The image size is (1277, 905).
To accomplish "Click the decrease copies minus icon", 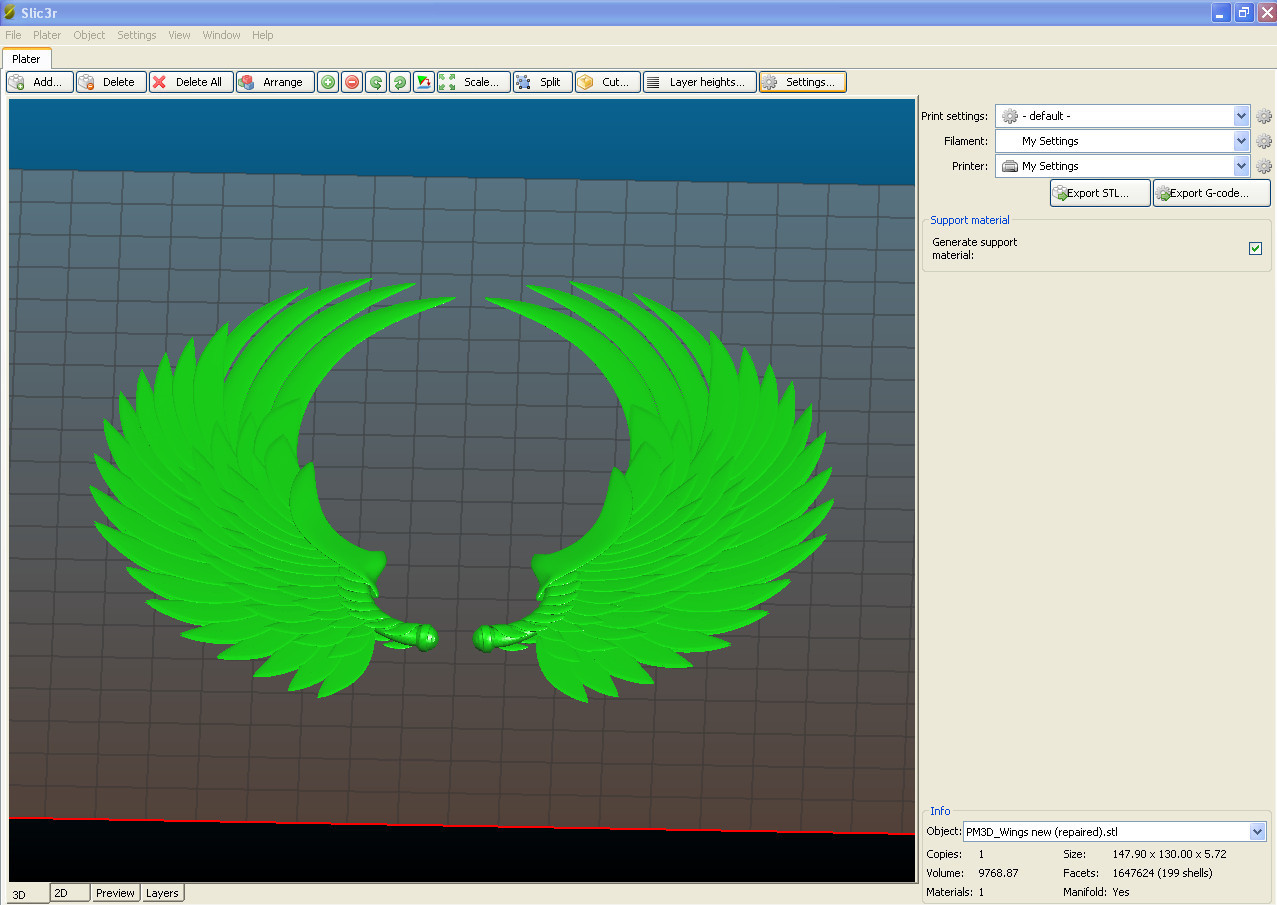I will tap(352, 82).
